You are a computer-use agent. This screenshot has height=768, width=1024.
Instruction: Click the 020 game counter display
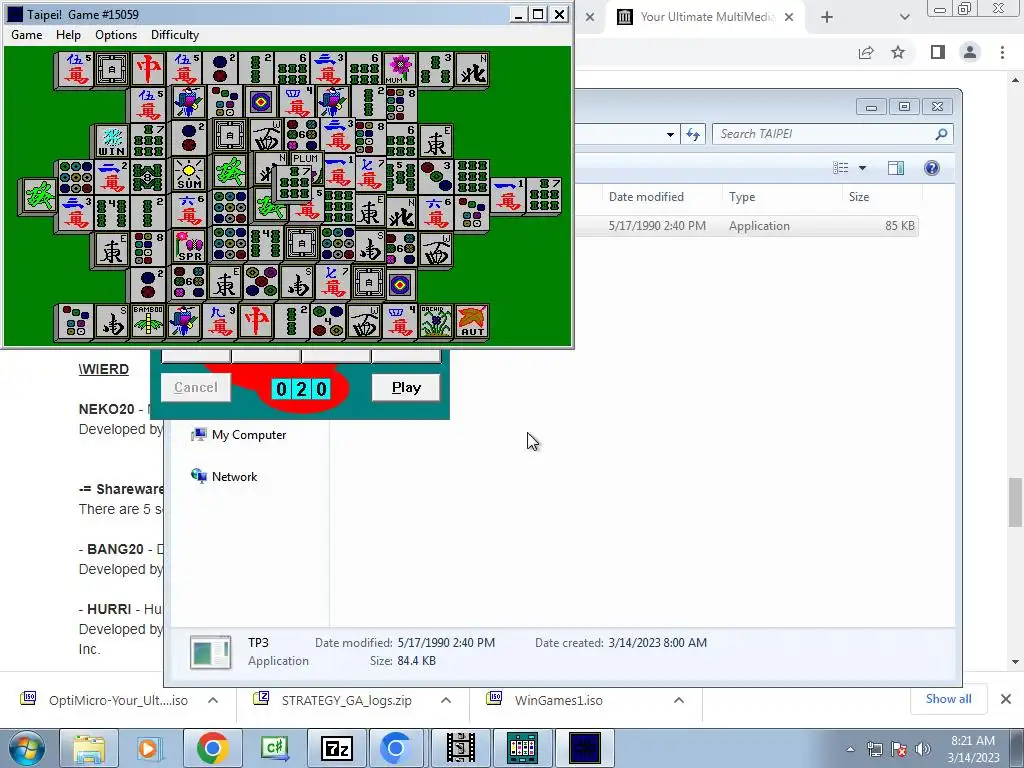(x=301, y=389)
